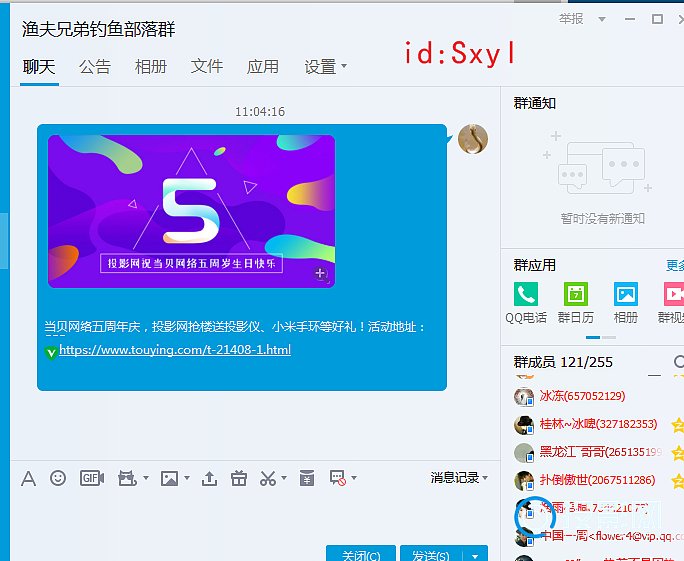This screenshot has height=561, width=684.
Task: Click the member search magnifier icon
Action: point(679,362)
